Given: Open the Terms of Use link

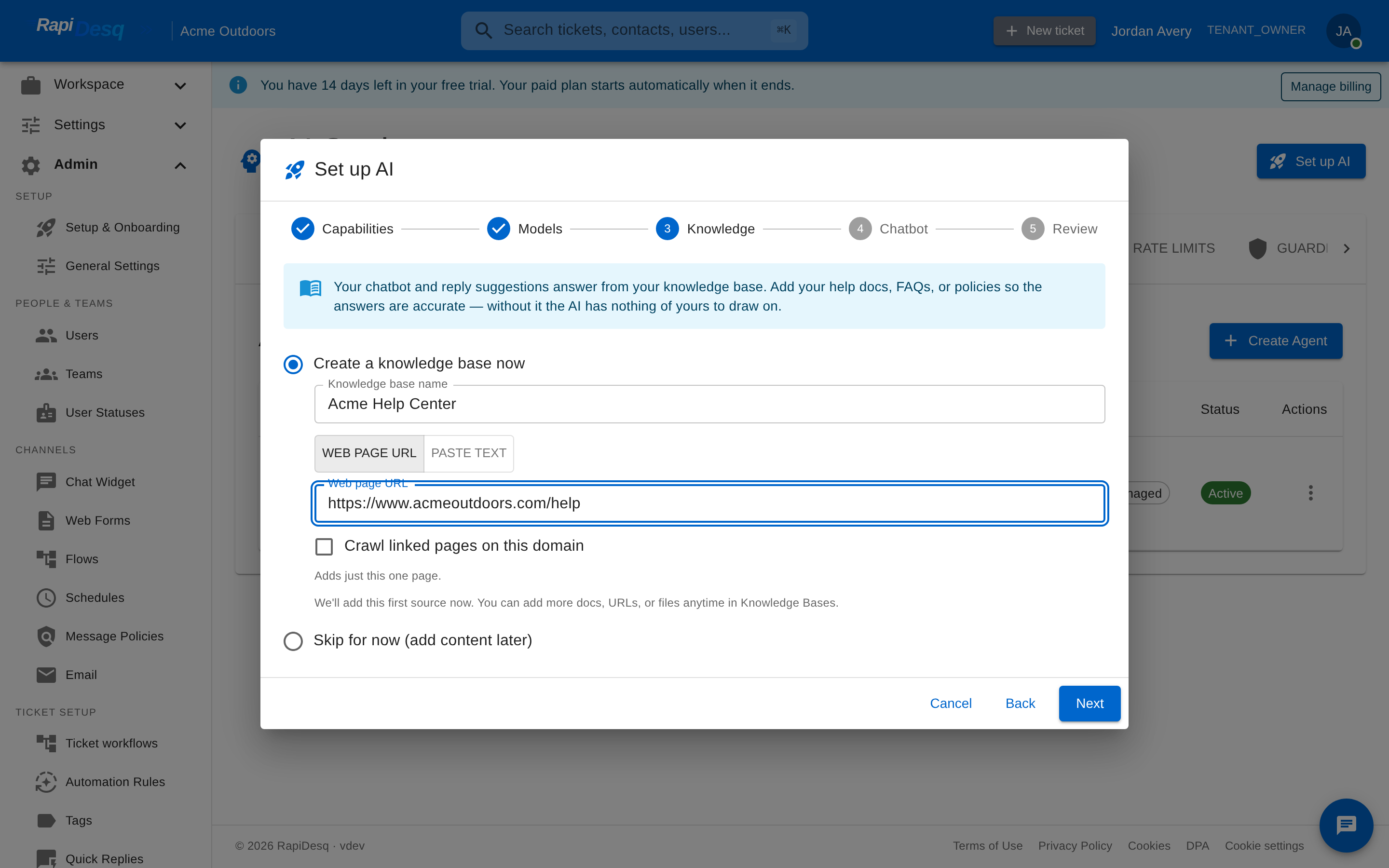Looking at the screenshot, I should 987,846.
